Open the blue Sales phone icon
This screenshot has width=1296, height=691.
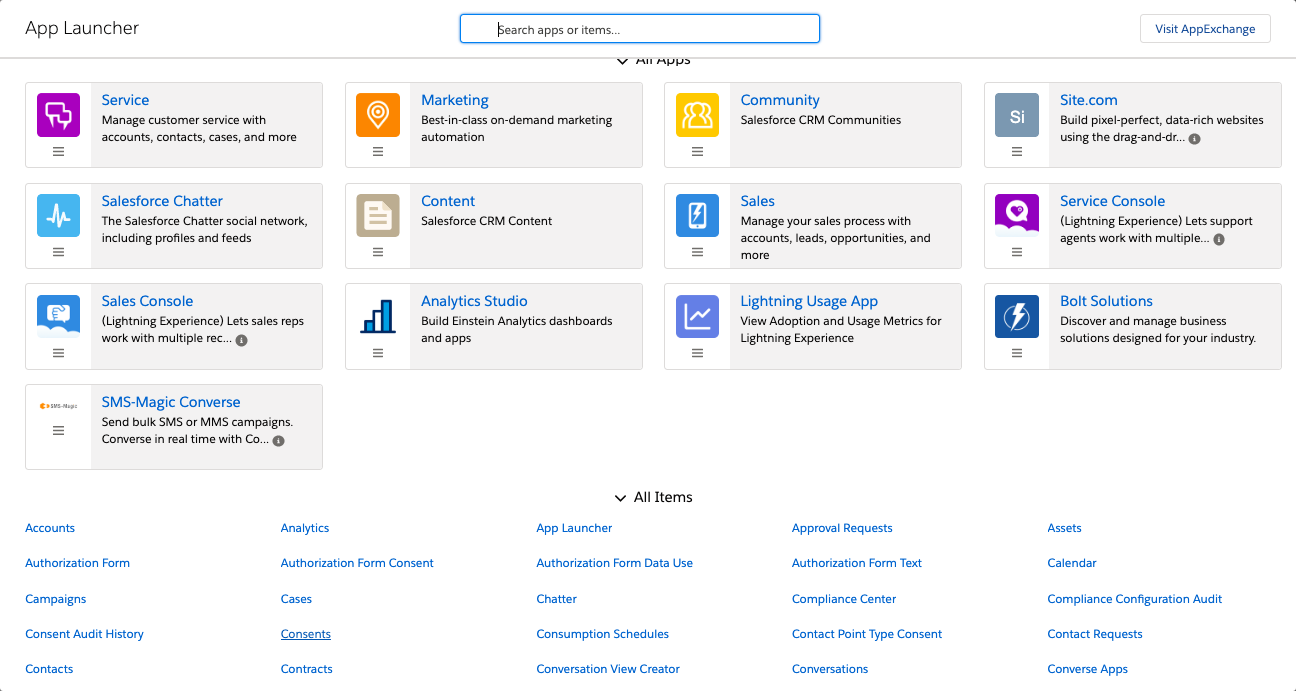point(697,216)
